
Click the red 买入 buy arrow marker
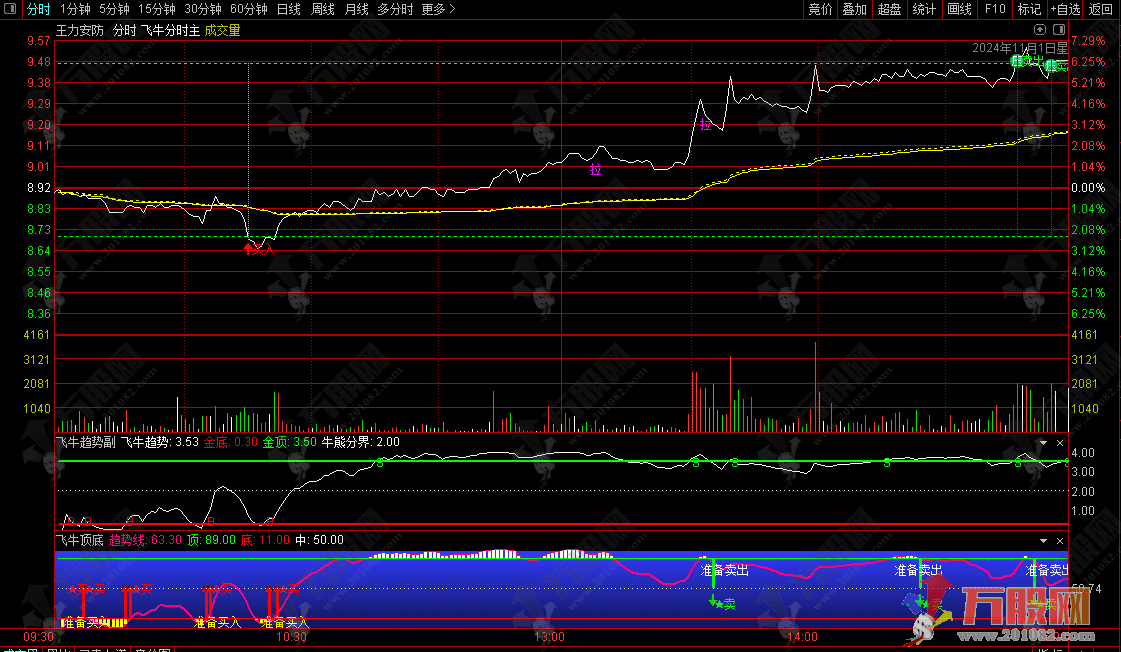(x=259, y=249)
